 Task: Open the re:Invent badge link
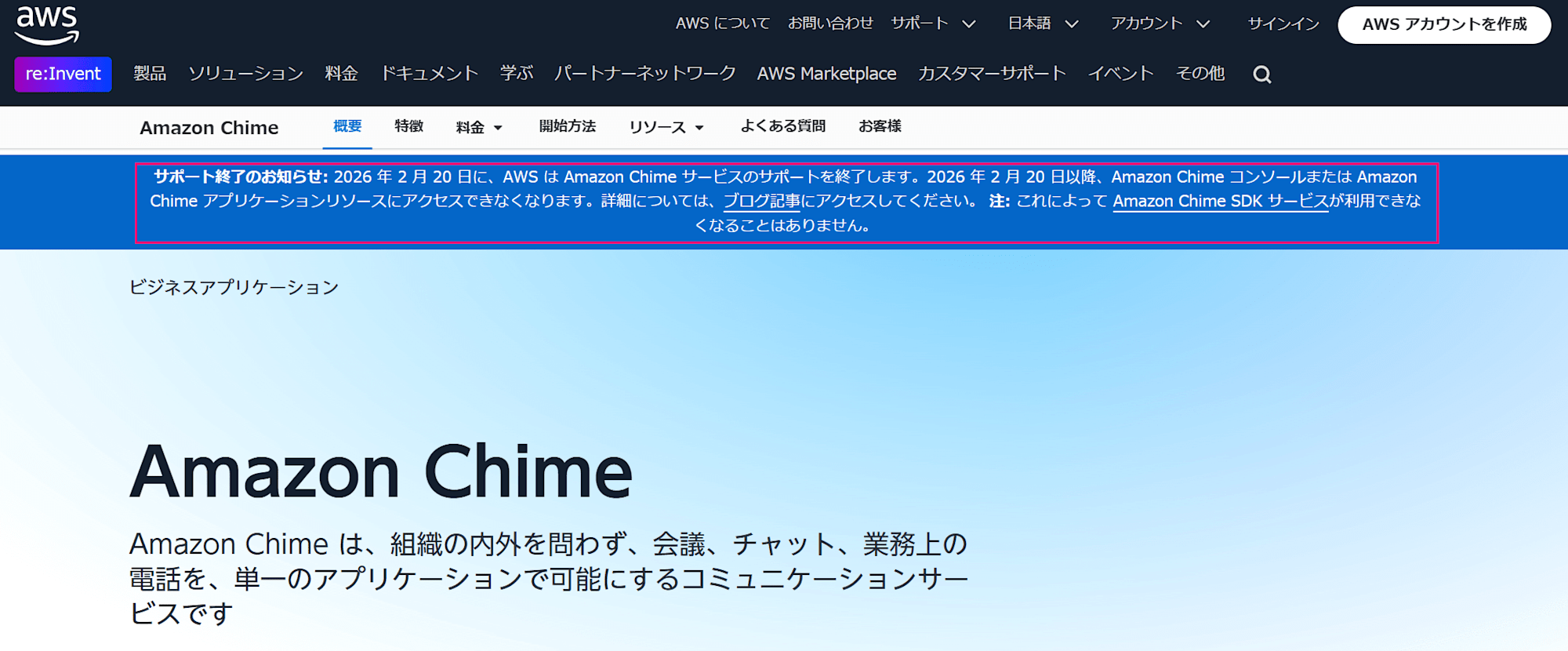[x=63, y=74]
